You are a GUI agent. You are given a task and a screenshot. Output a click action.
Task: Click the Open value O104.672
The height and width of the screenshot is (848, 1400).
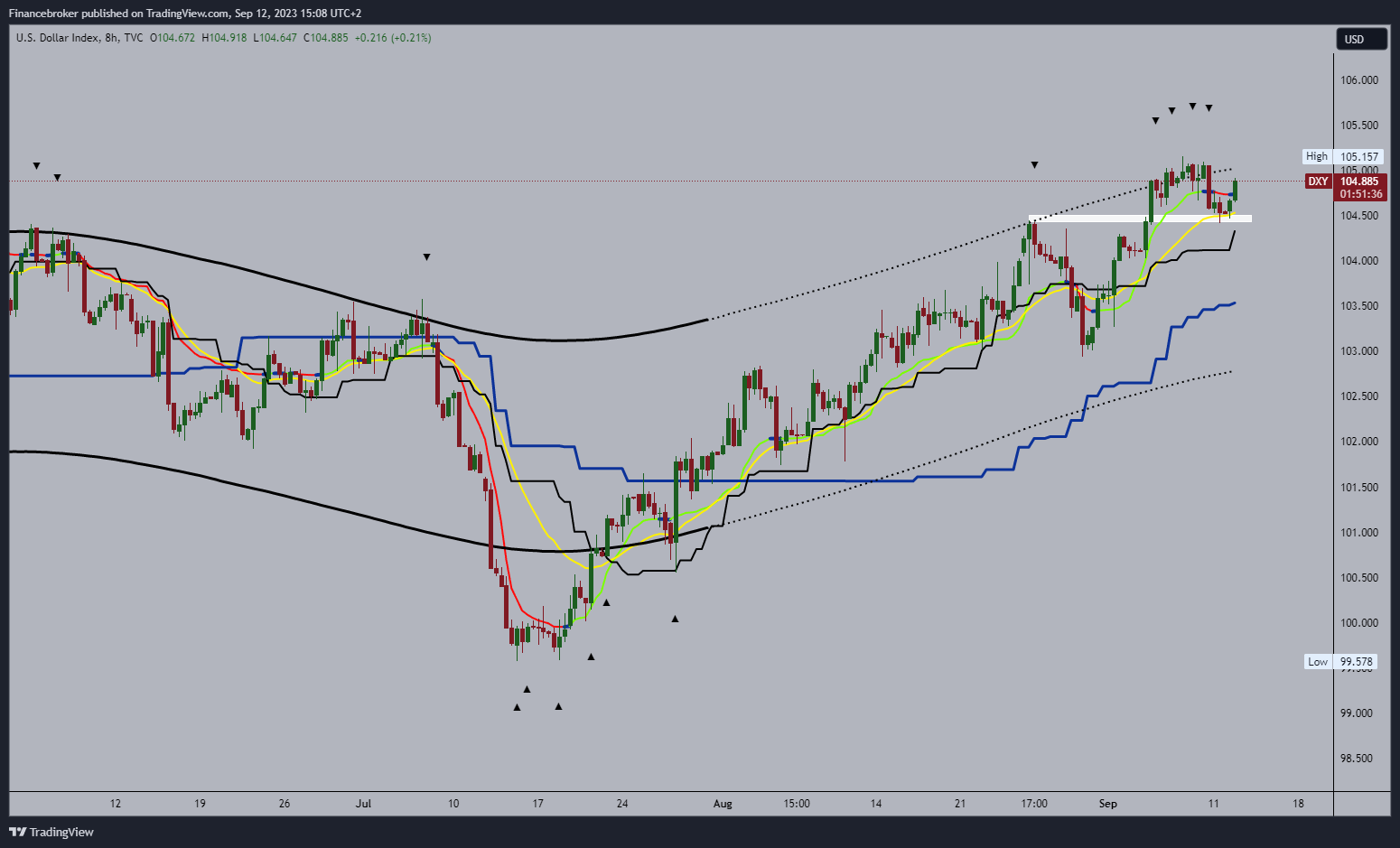172,38
